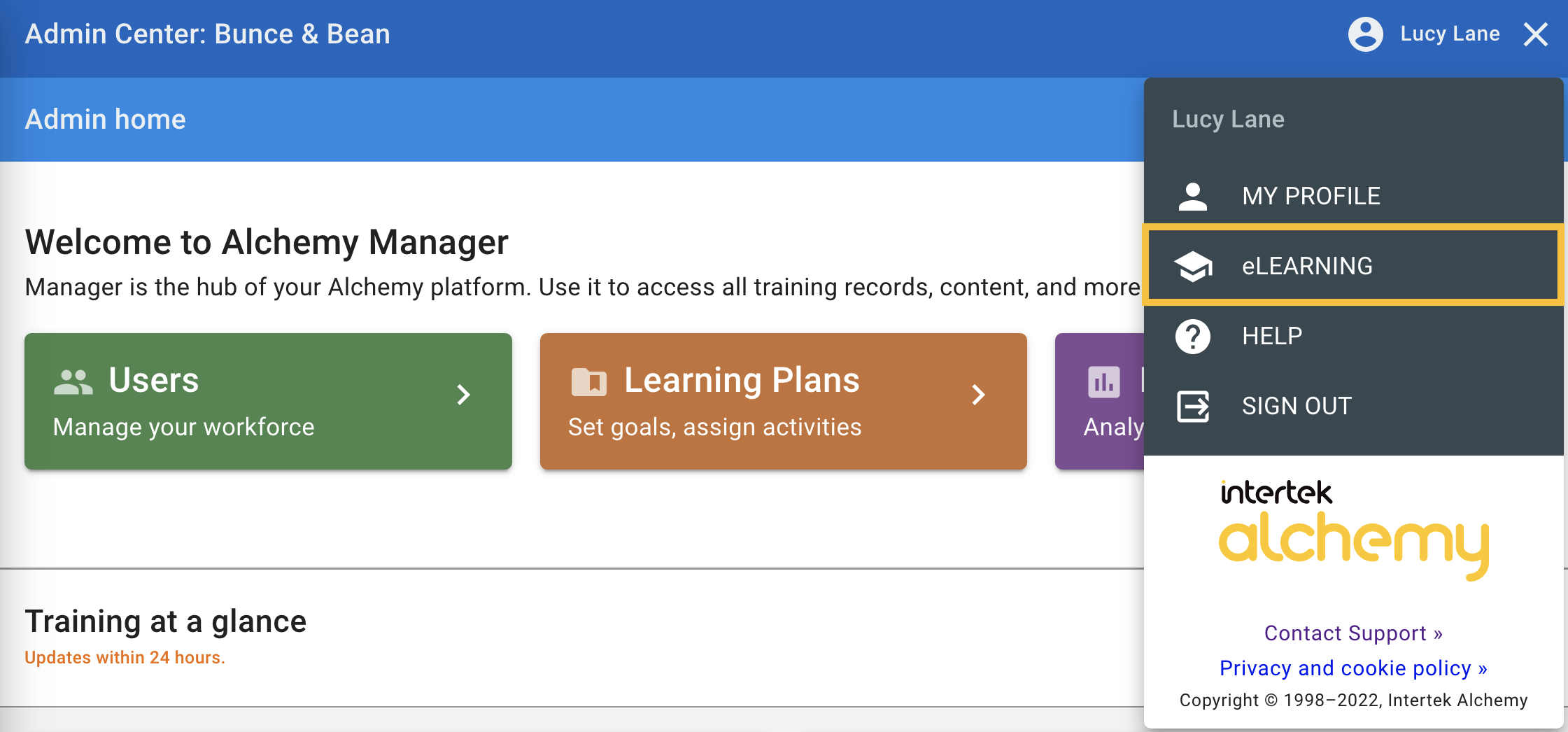Image resolution: width=1568 pixels, height=732 pixels.
Task: Choose SIGN OUT from the menu
Action: [1296, 406]
